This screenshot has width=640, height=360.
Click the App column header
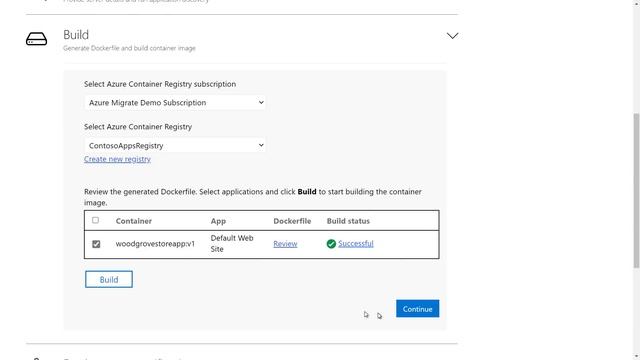218,221
